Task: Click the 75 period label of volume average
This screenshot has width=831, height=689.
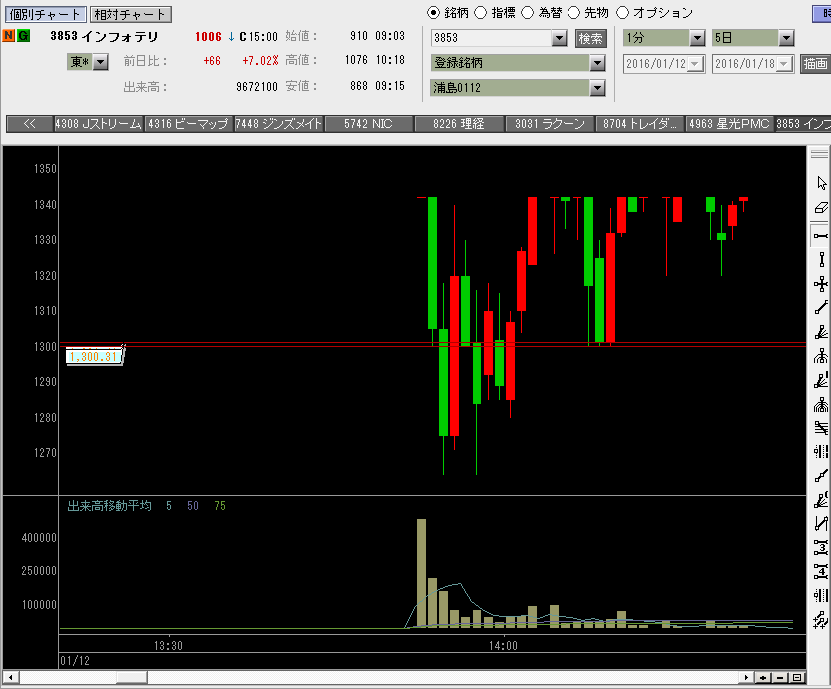Action: click(x=220, y=506)
